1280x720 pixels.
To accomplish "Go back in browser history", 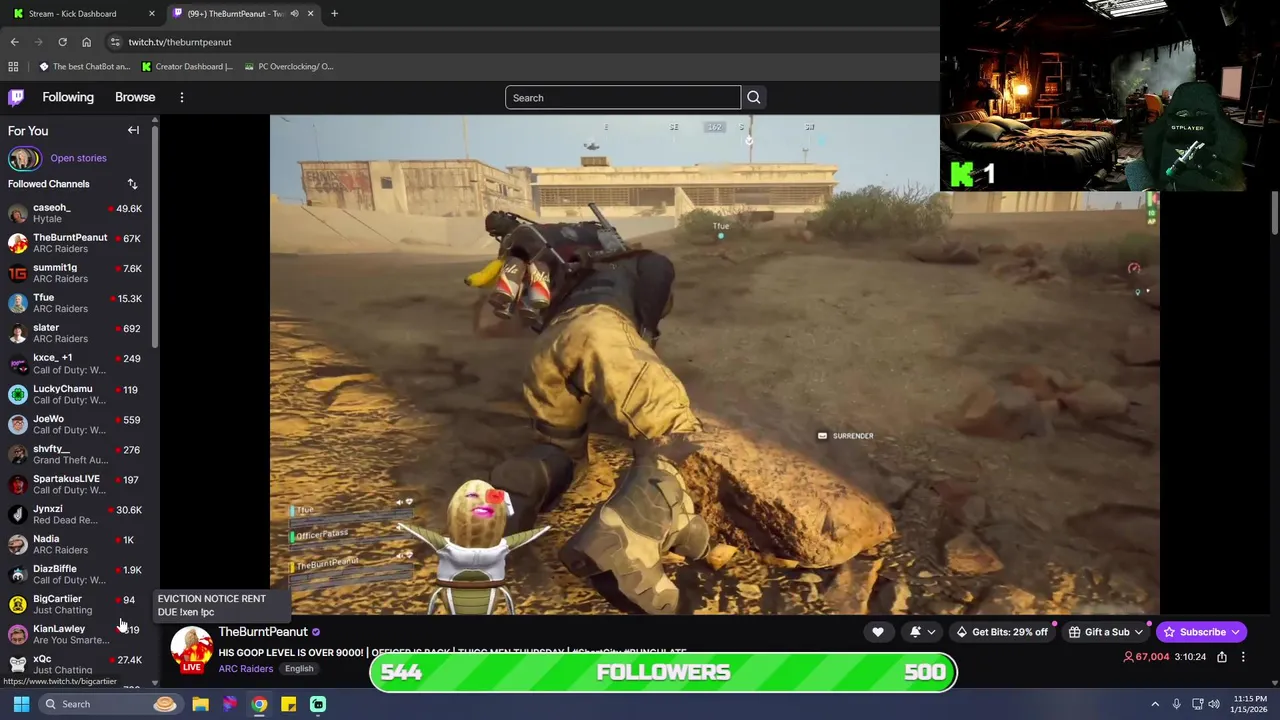I will click(14, 42).
